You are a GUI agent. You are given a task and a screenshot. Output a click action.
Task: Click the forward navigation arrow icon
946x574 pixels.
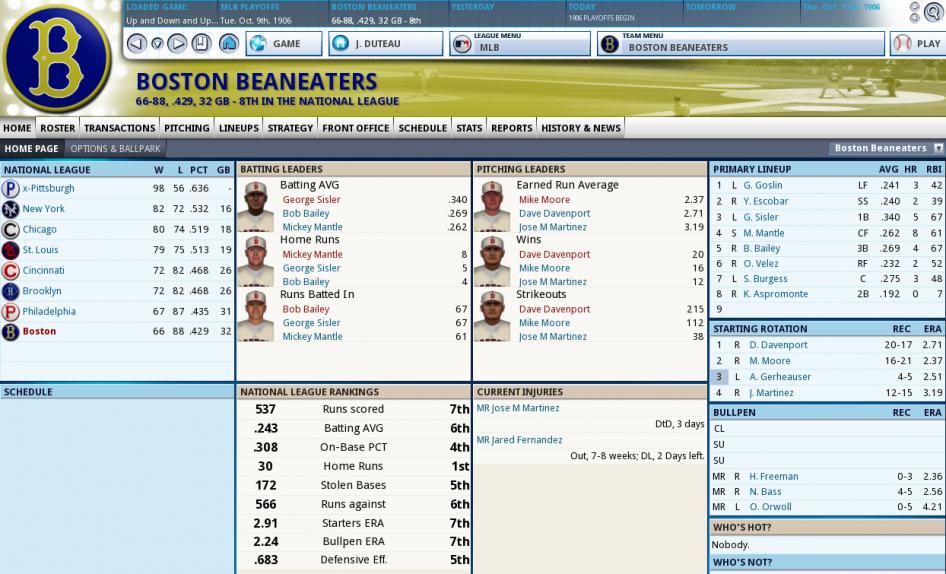point(177,43)
